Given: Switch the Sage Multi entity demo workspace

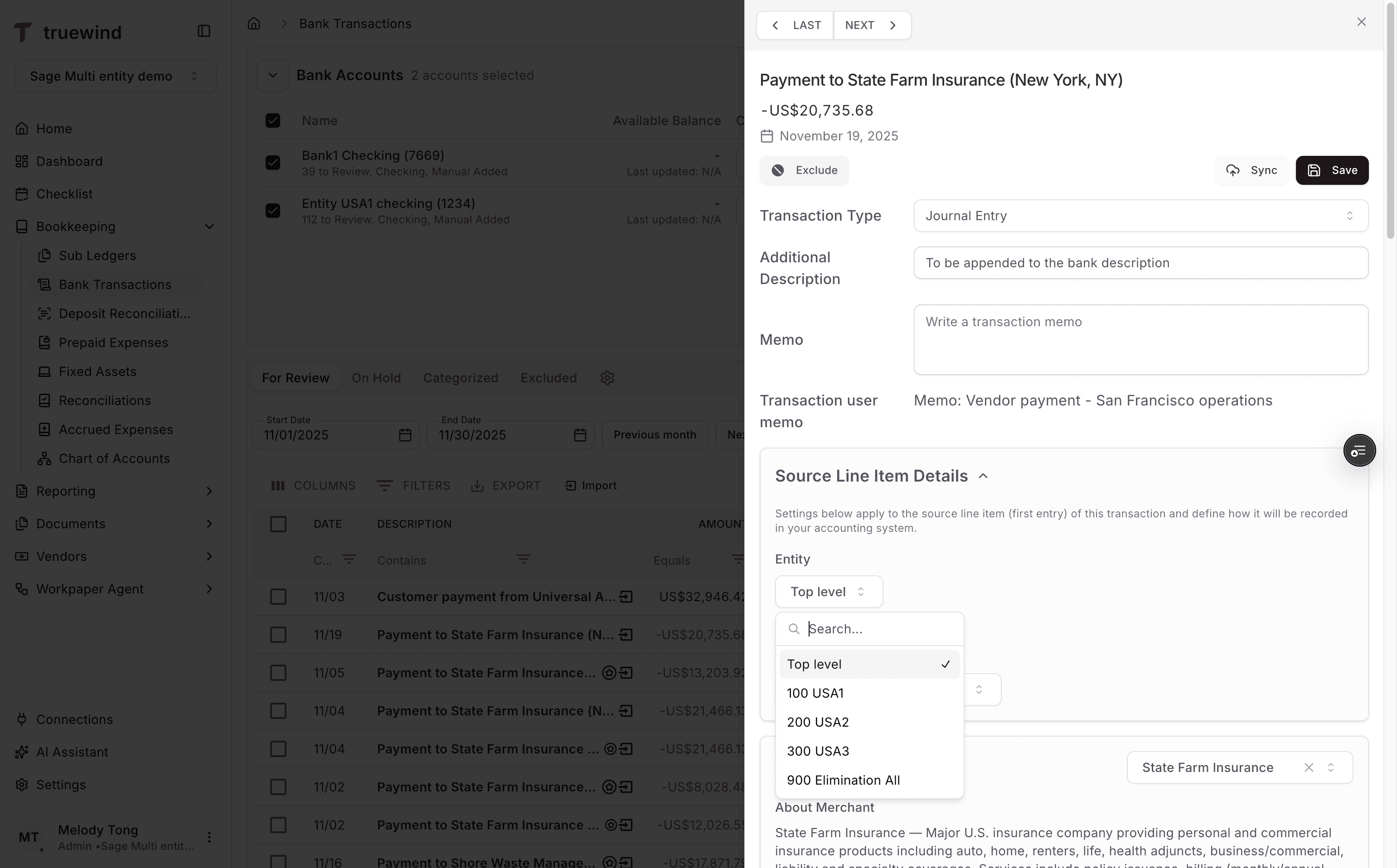Looking at the screenshot, I should (115, 77).
